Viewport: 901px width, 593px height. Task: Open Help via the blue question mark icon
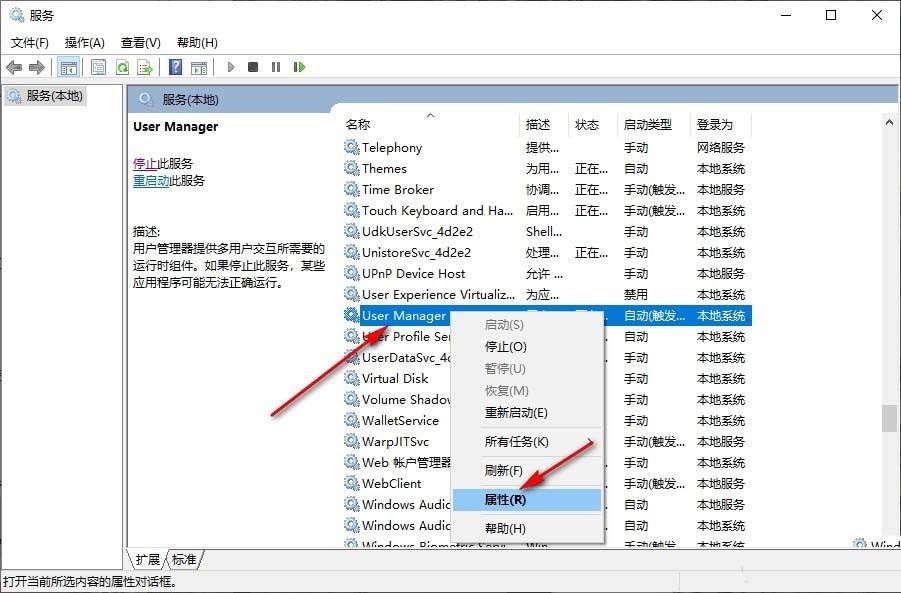[175, 67]
